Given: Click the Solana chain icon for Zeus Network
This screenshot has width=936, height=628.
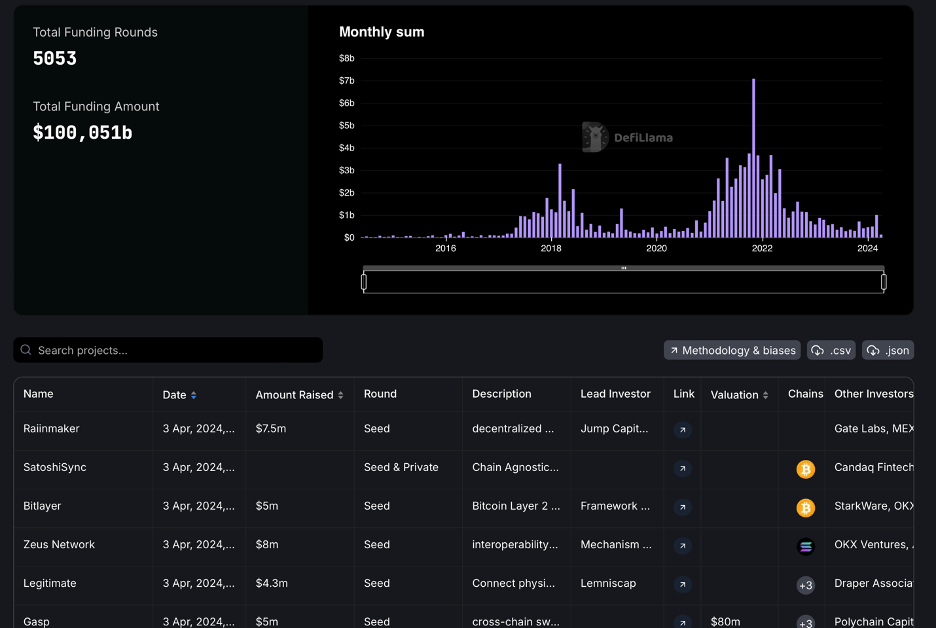Looking at the screenshot, I should [805, 547].
